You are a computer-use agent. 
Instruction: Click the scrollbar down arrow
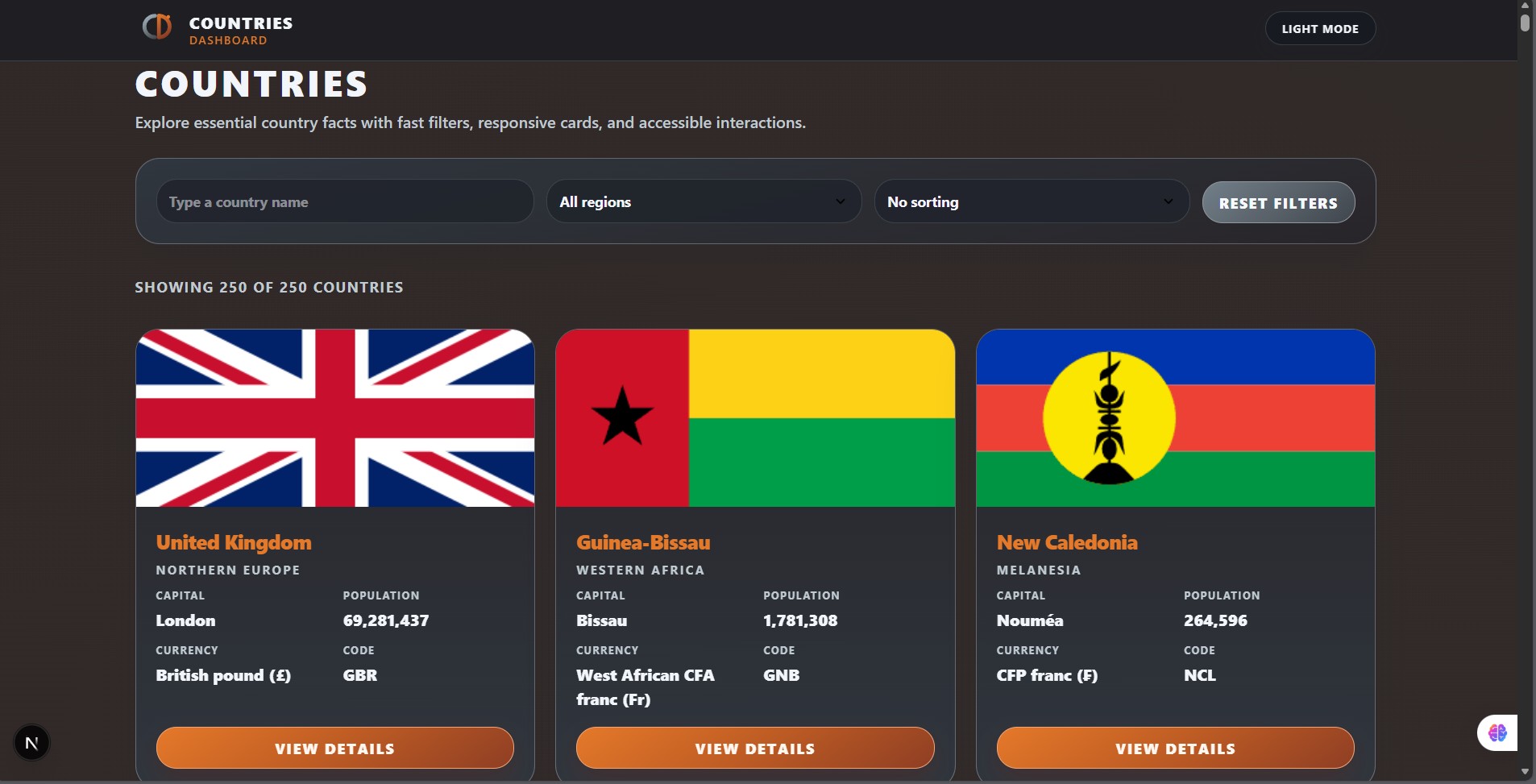point(1525,772)
